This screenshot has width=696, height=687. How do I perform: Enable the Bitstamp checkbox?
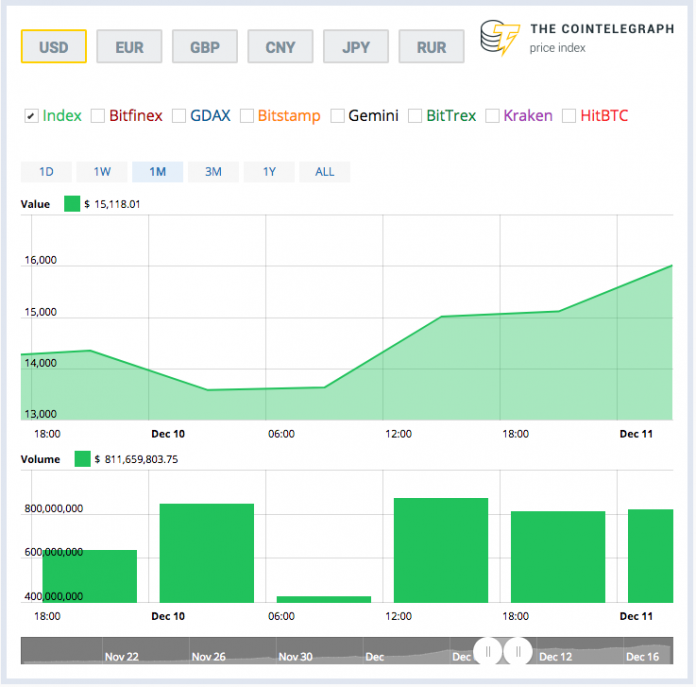click(247, 116)
